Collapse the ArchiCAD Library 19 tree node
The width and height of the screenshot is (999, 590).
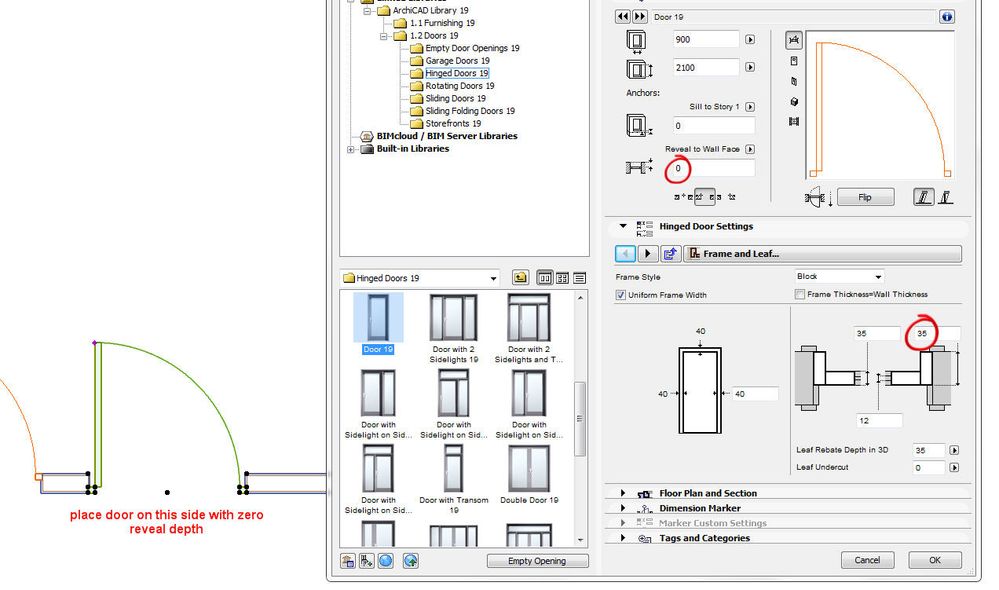click(x=367, y=11)
